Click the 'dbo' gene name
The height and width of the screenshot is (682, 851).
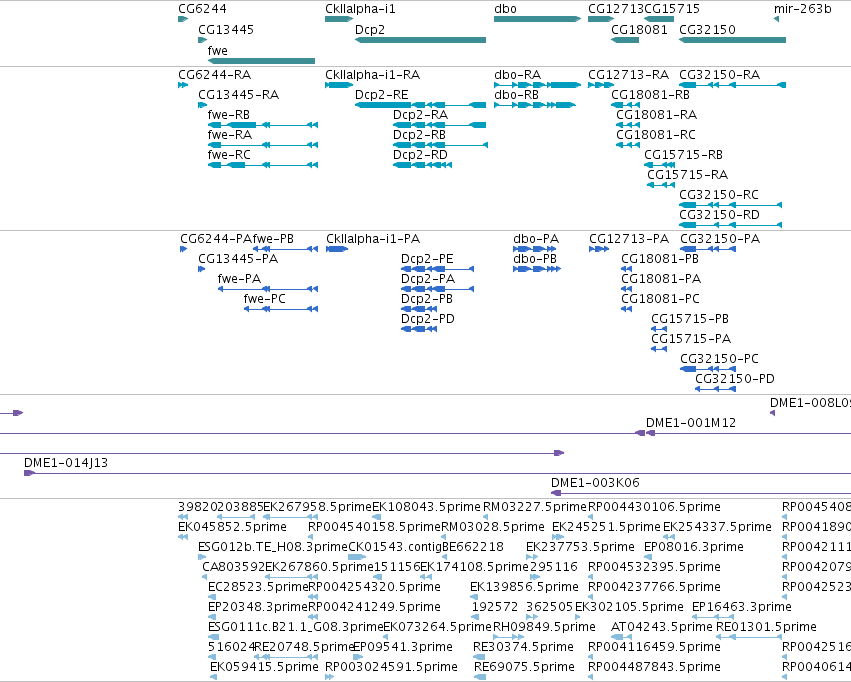(505, 9)
